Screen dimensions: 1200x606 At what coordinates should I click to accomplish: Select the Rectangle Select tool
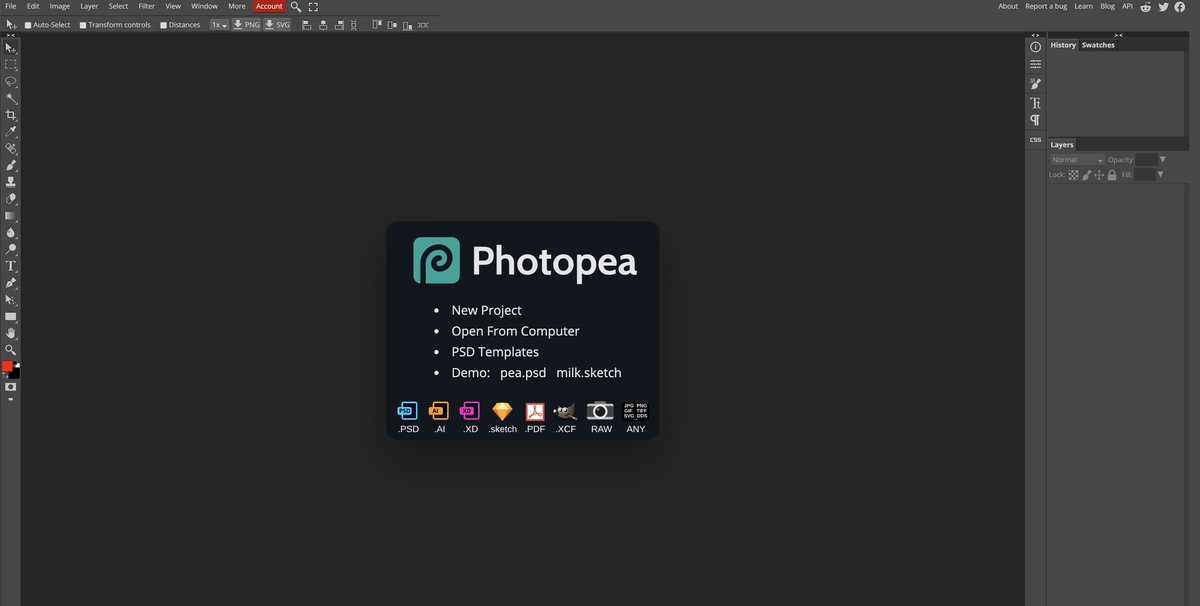[x=11, y=64]
